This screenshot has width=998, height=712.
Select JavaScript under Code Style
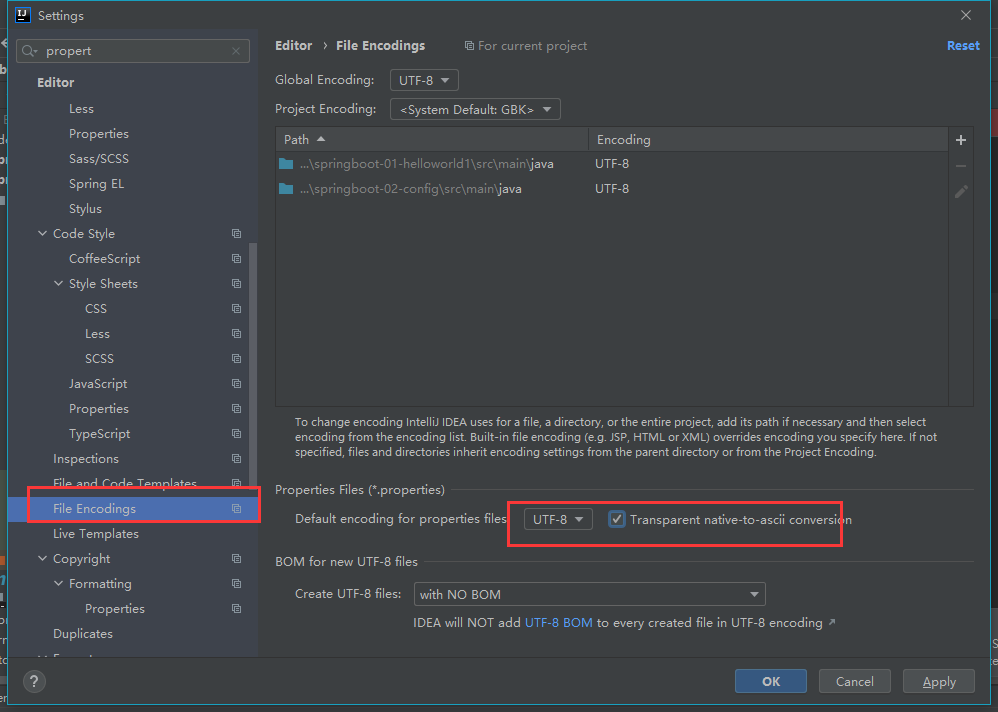click(98, 384)
